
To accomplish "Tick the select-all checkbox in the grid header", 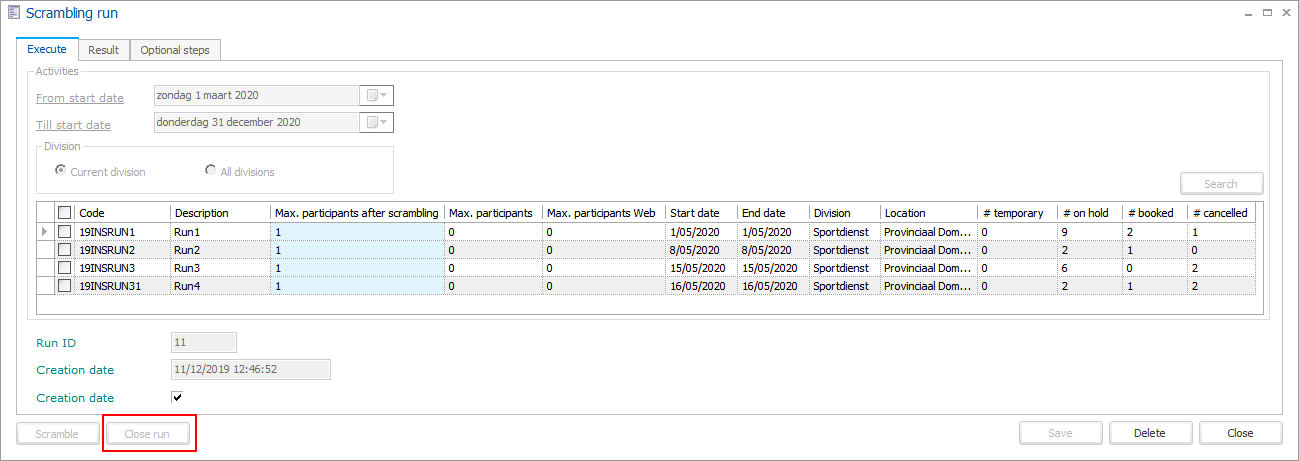I will click(x=65, y=213).
